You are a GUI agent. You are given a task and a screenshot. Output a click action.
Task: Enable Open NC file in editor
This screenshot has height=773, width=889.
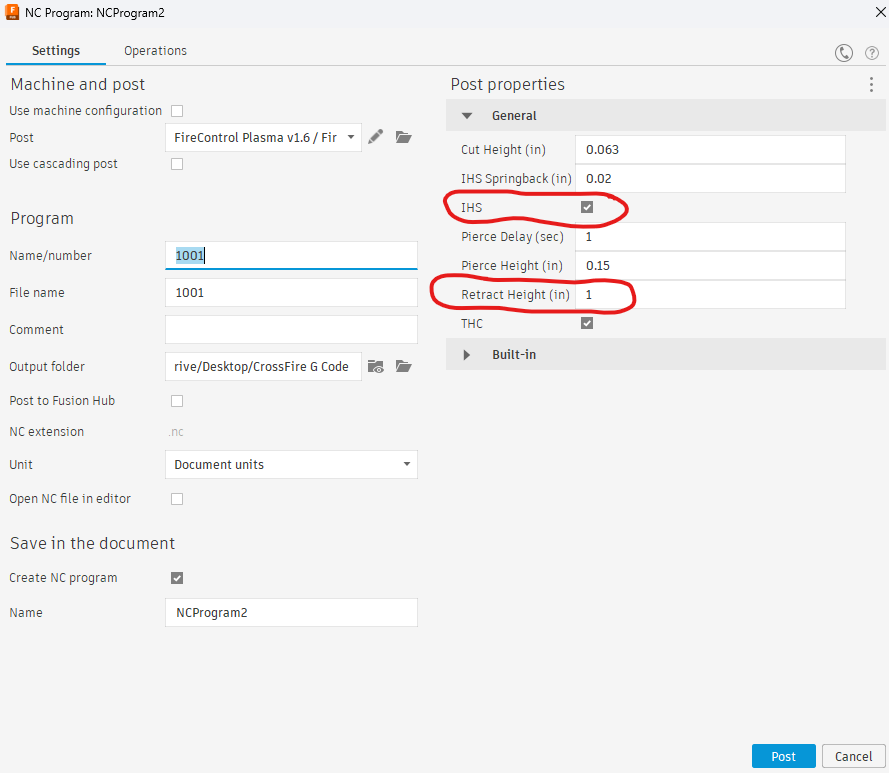177,499
